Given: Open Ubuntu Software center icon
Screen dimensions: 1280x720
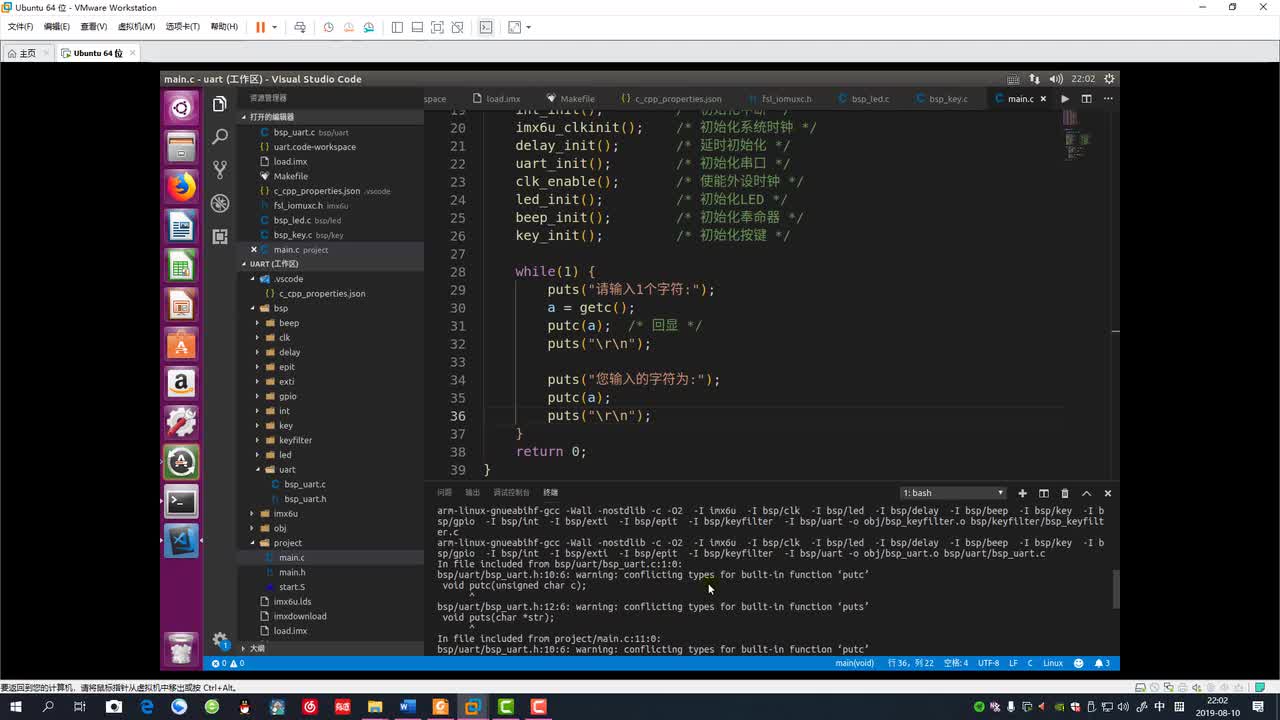Looking at the screenshot, I should (181, 345).
